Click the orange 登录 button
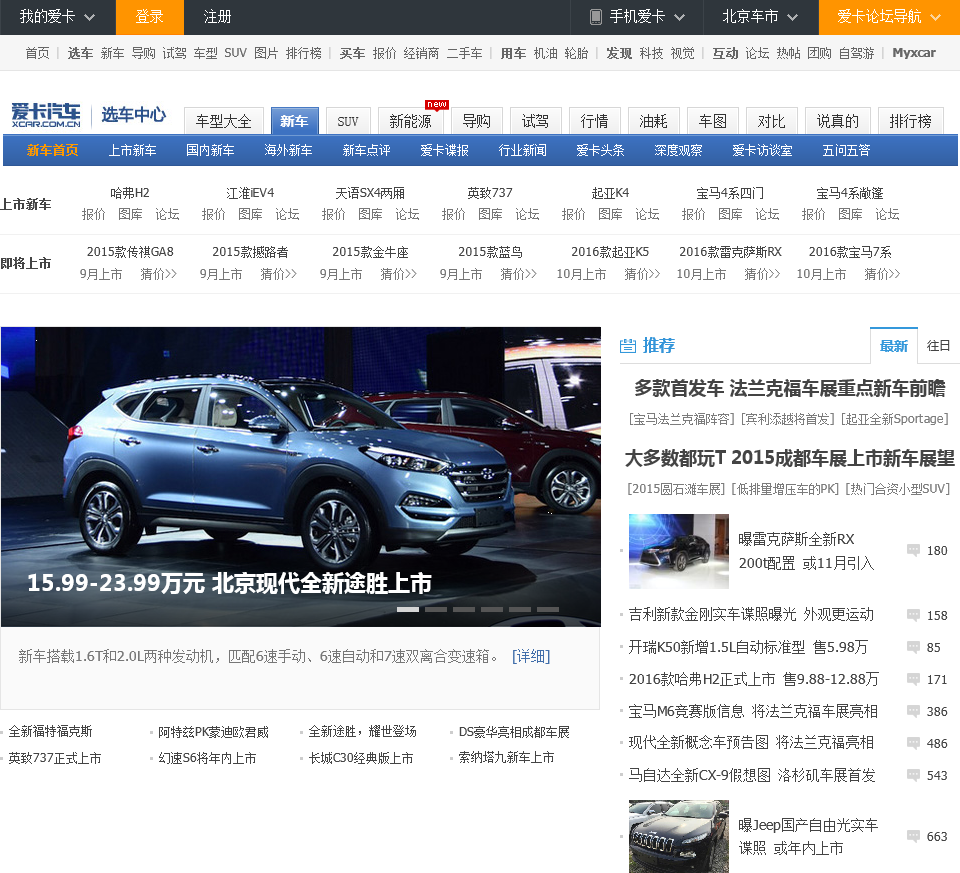960x873 pixels. click(150, 17)
